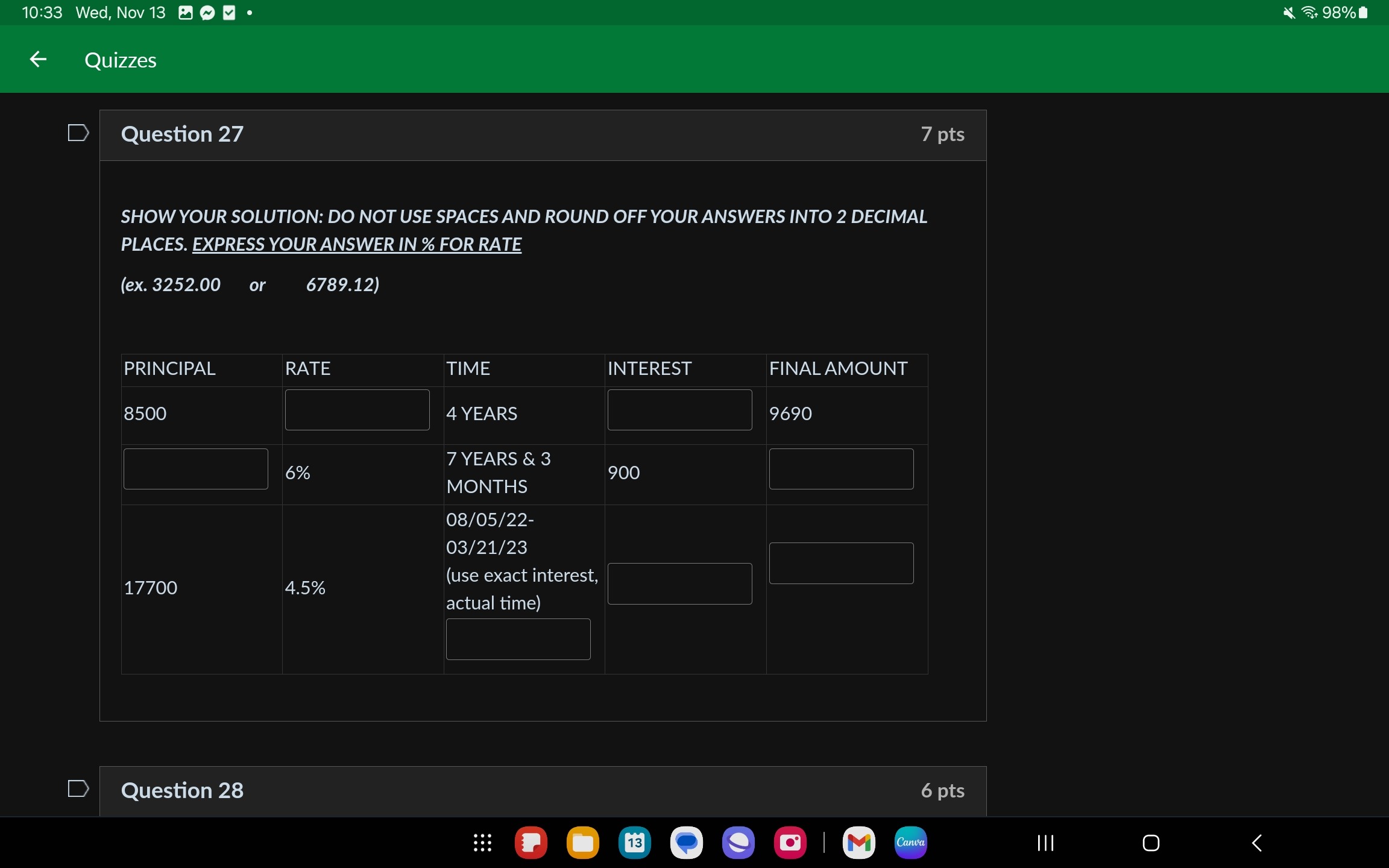Click the final amount input in the 900 interest row
Screen dimensions: 1389x868
click(x=841, y=469)
